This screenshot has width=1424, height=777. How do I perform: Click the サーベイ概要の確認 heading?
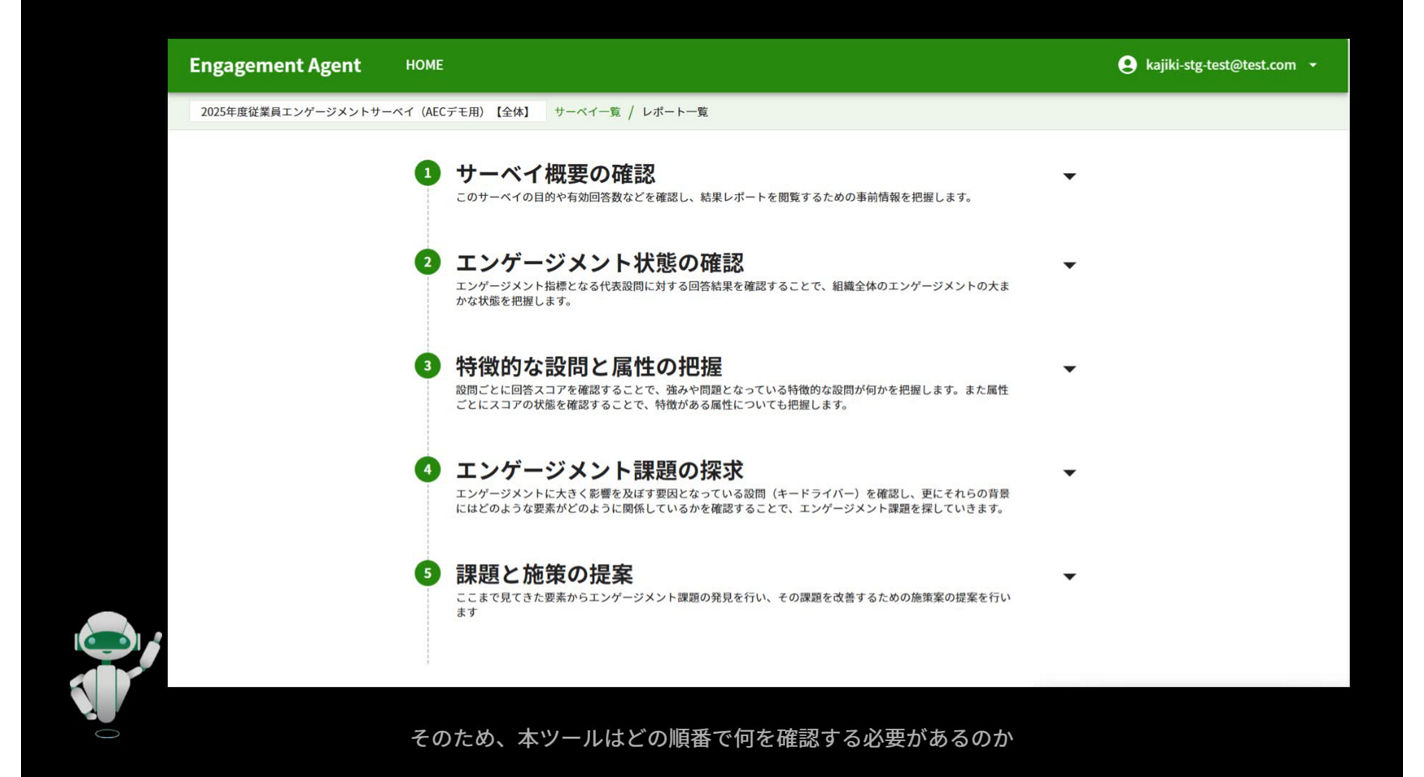click(x=556, y=174)
